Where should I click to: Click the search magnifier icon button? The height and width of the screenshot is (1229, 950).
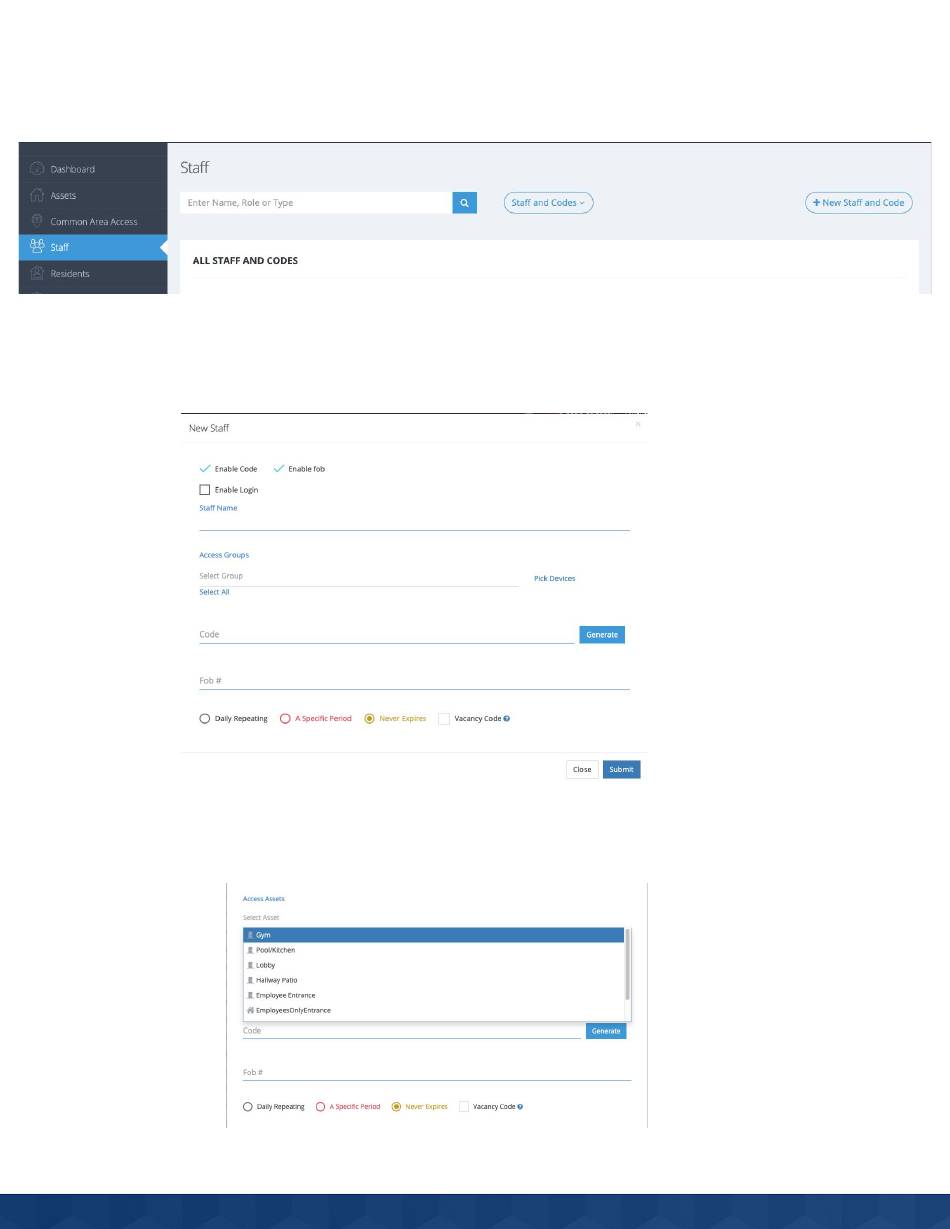click(465, 203)
